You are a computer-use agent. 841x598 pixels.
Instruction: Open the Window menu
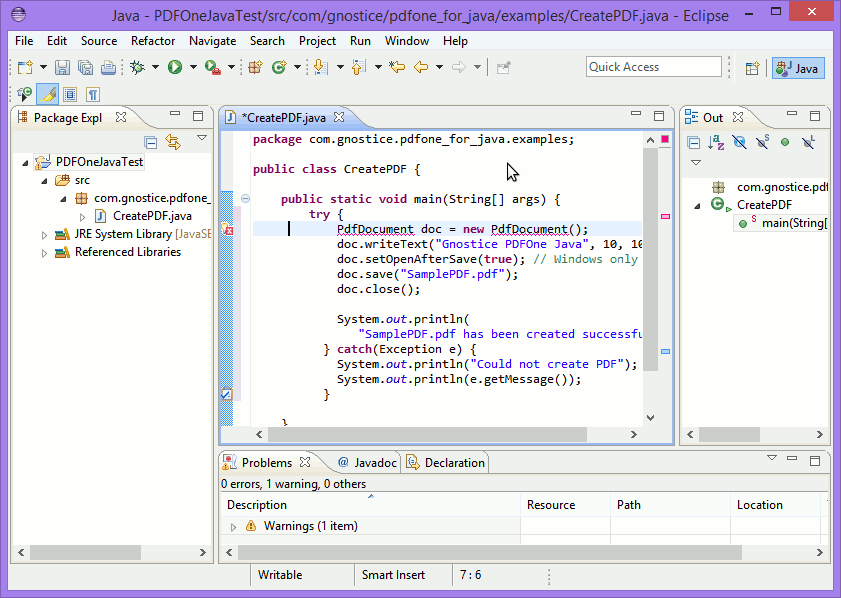point(407,41)
